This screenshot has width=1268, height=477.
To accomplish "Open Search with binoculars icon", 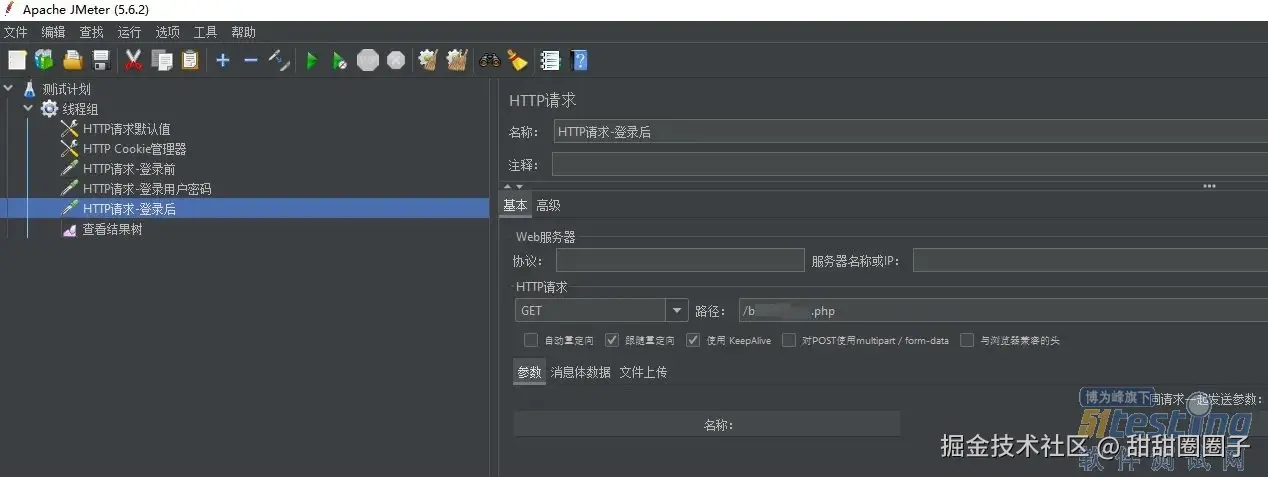I will (489, 60).
